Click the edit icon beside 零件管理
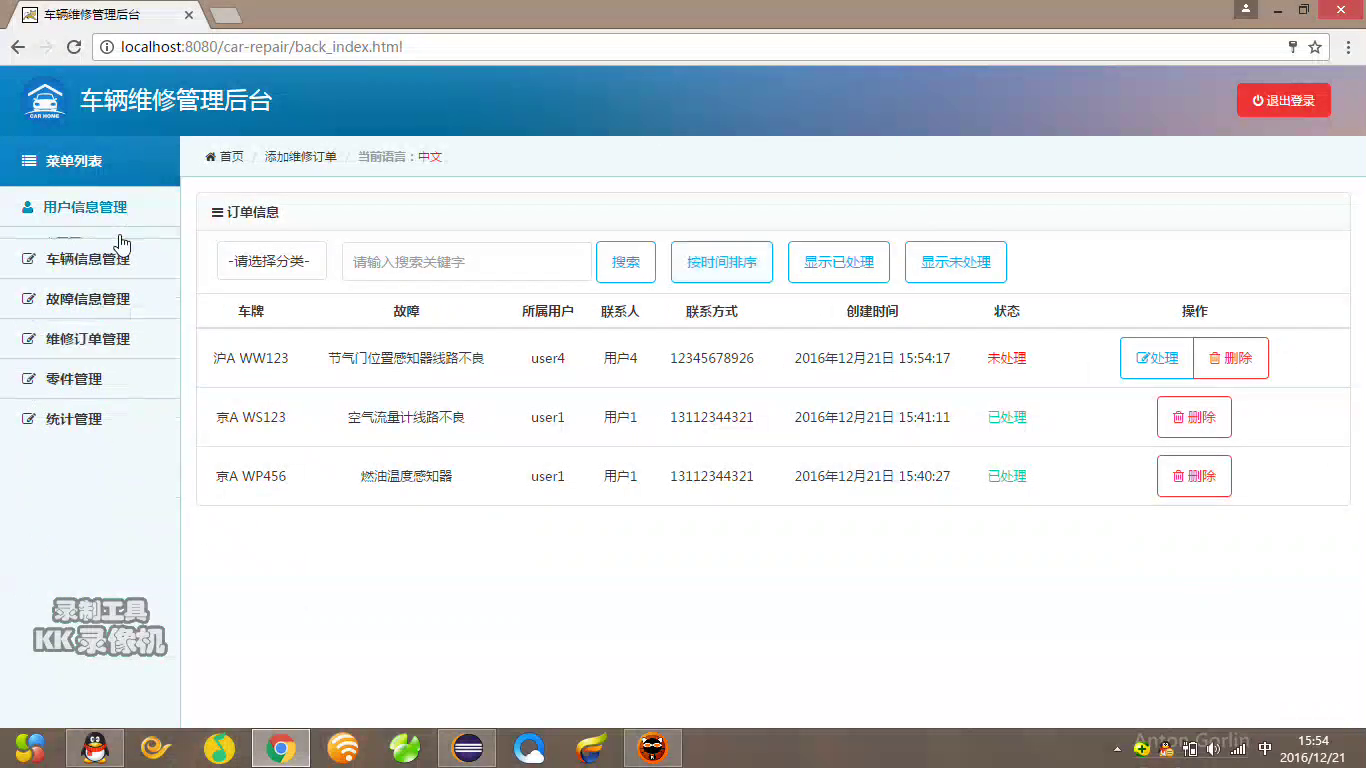Viewport: 1366px width, 768px height. pos(29,379)
